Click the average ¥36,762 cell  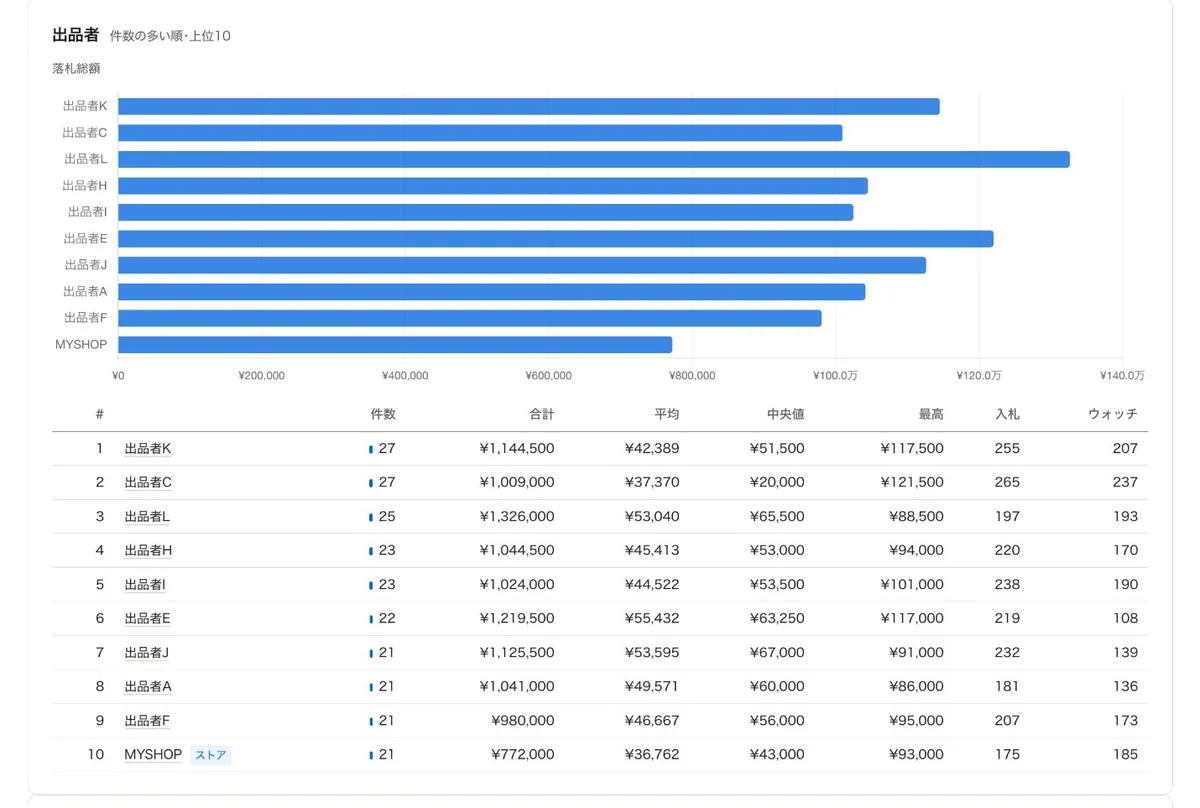click(x=652, y=755)
